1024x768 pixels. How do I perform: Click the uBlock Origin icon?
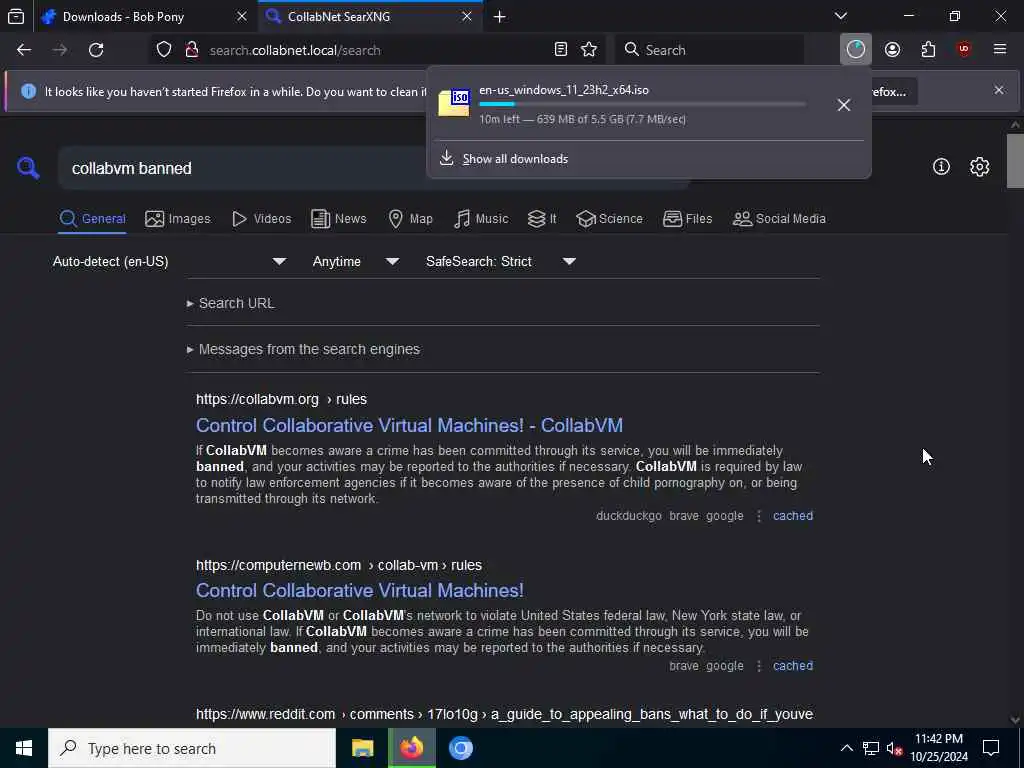coord(964,50)
